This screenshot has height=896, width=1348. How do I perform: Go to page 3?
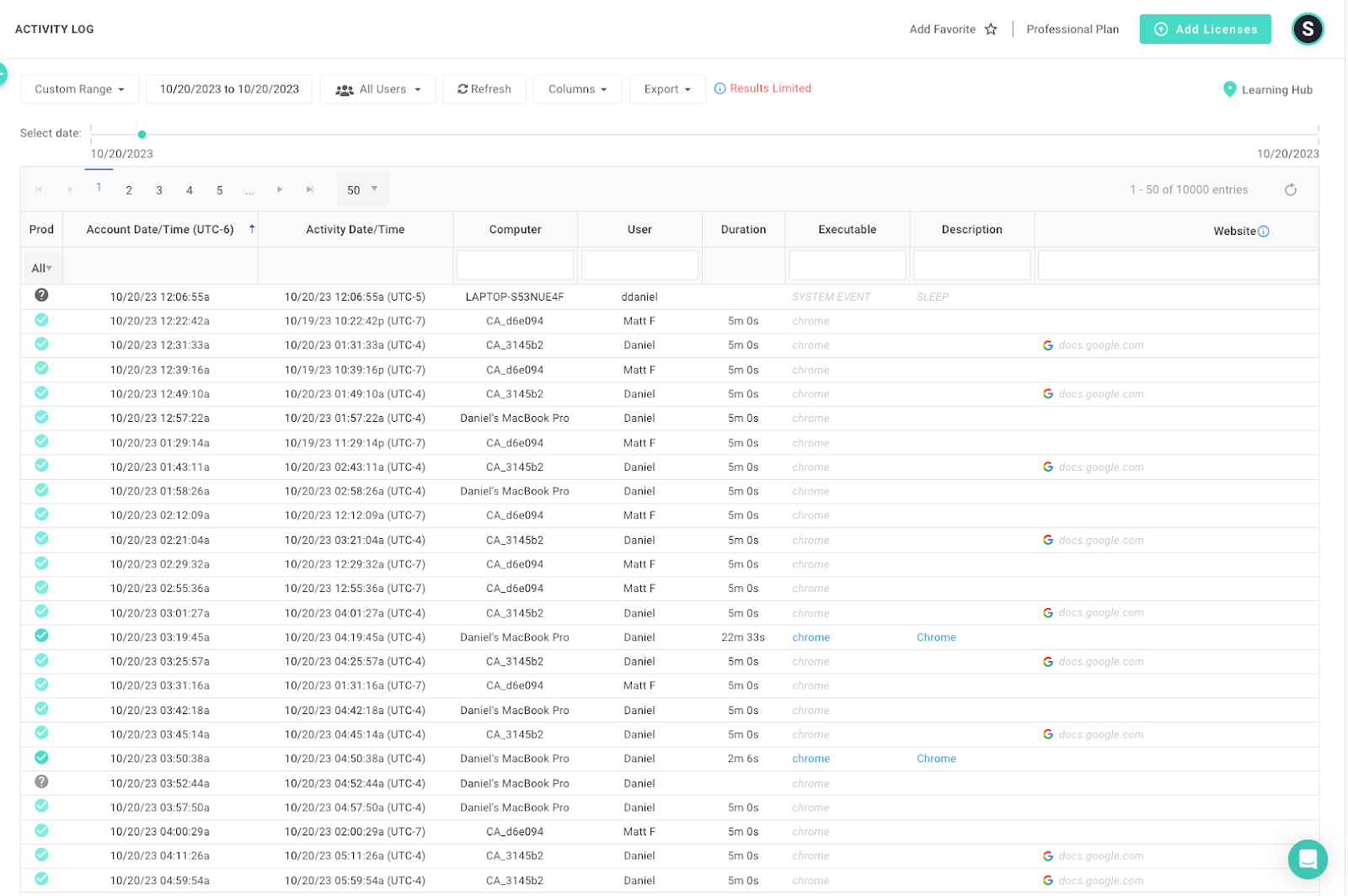[159, 190]
